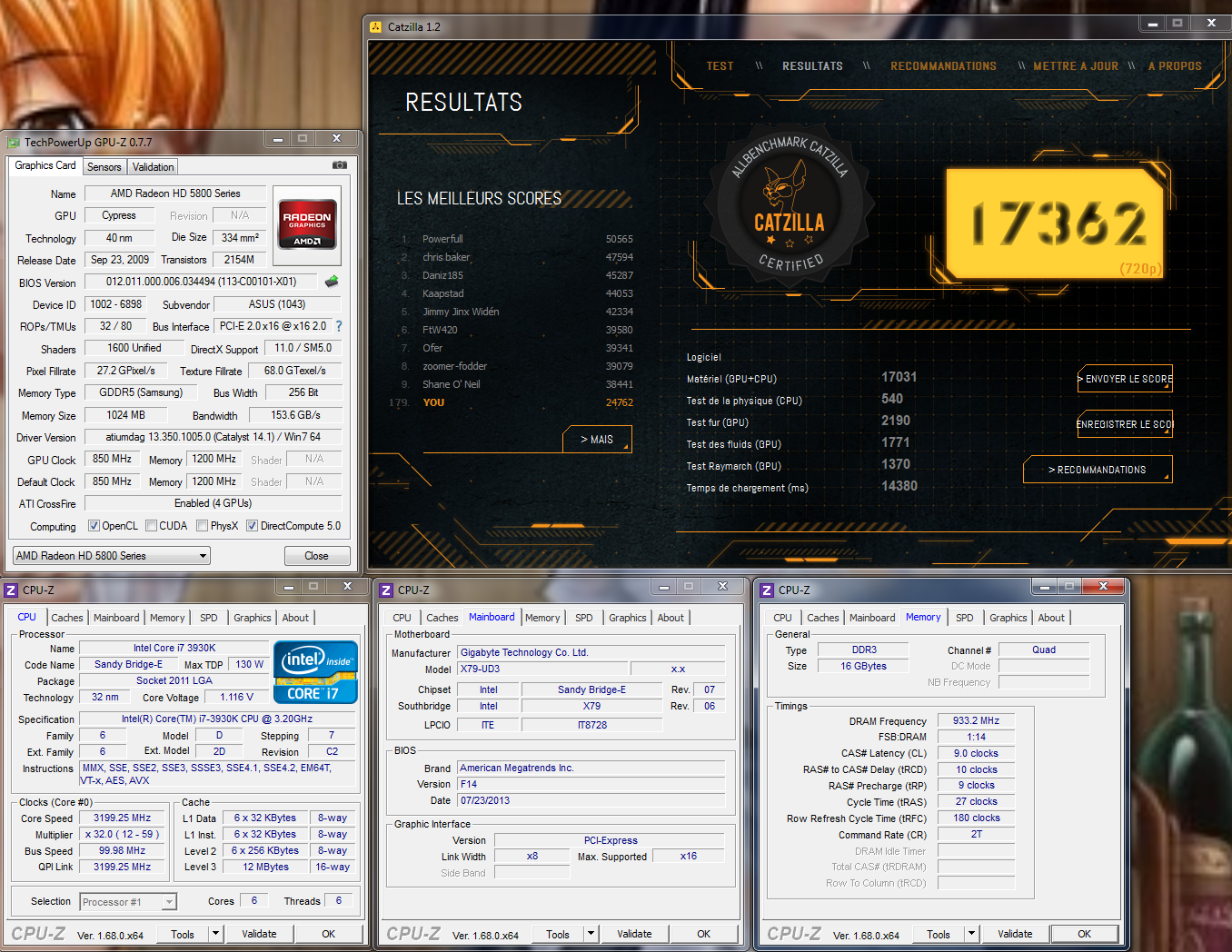1232x952 pixels.
Task: Click the Close button in GPU-Z
Action: [x=316, y=556]
